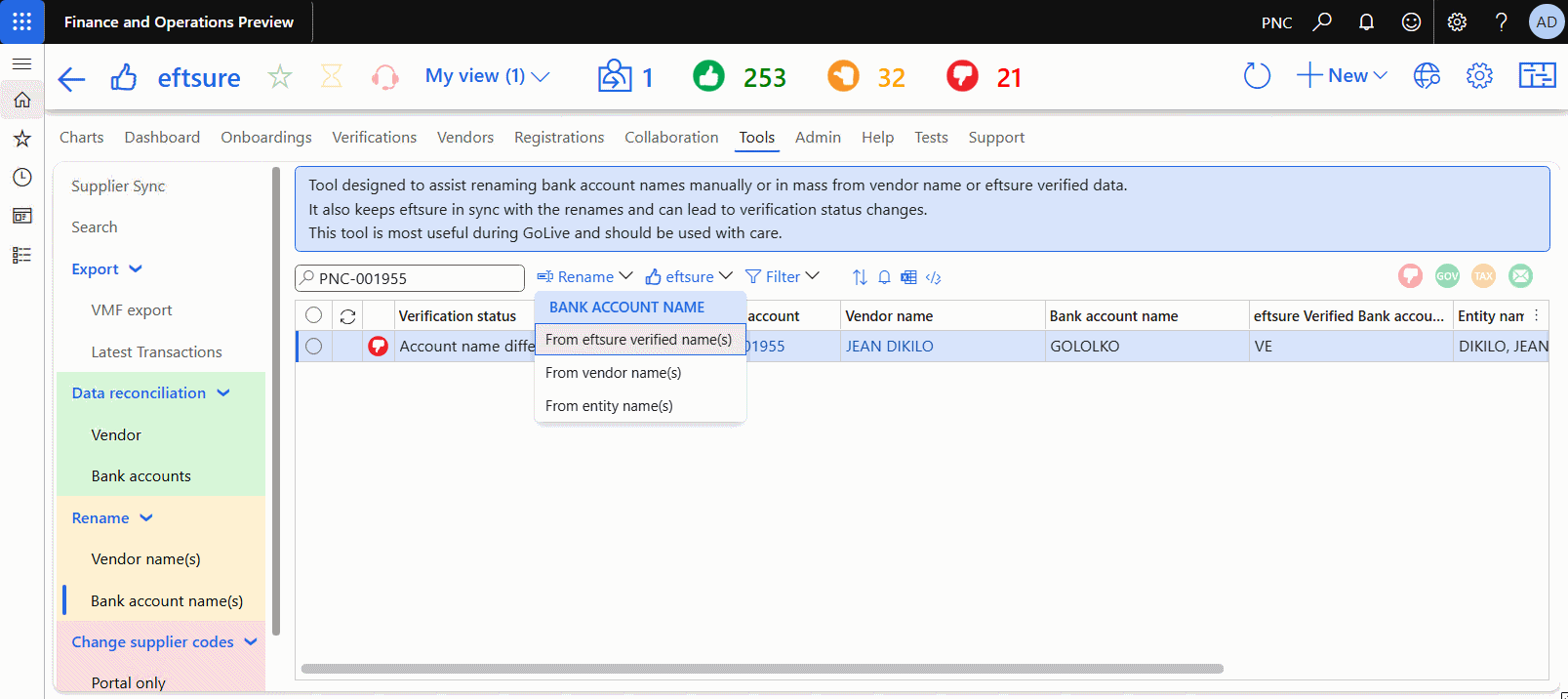
Task: Collapse the Export section in sidebar
Action: click(107, 269)
